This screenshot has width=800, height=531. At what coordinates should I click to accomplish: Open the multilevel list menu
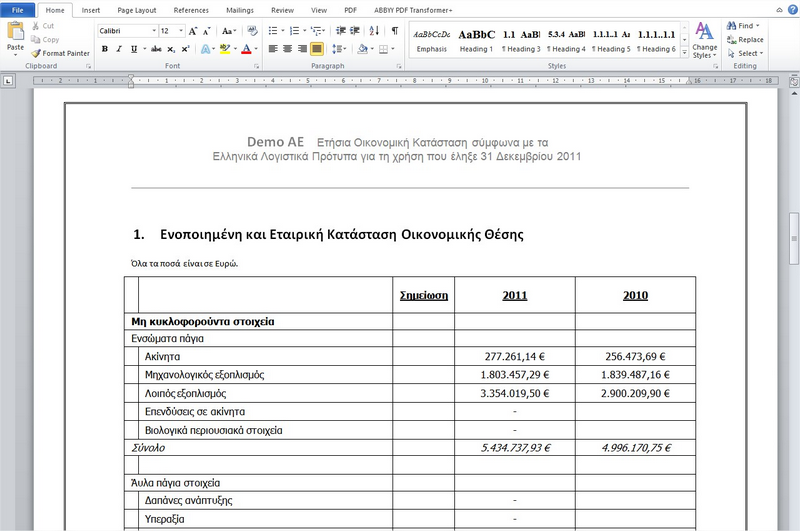[317, 31]
